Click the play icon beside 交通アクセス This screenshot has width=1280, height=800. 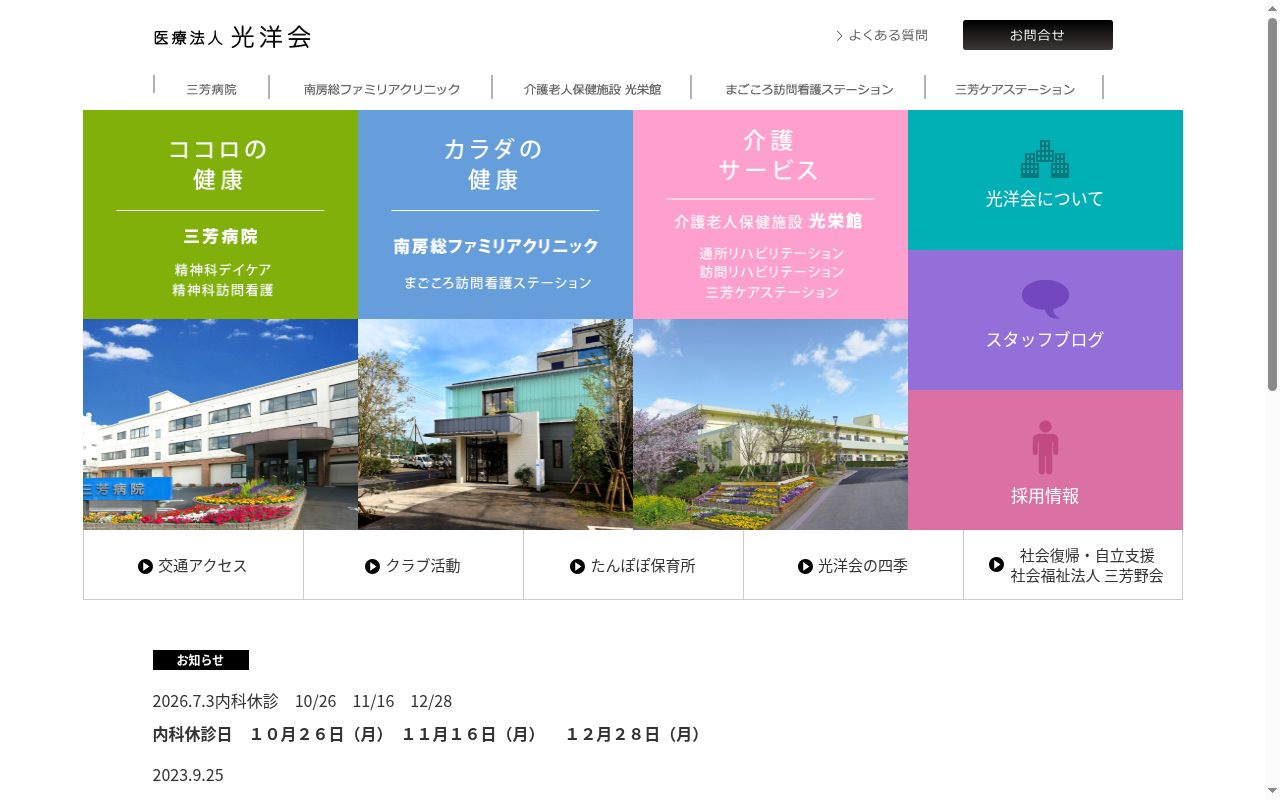(x=145, y=566)
